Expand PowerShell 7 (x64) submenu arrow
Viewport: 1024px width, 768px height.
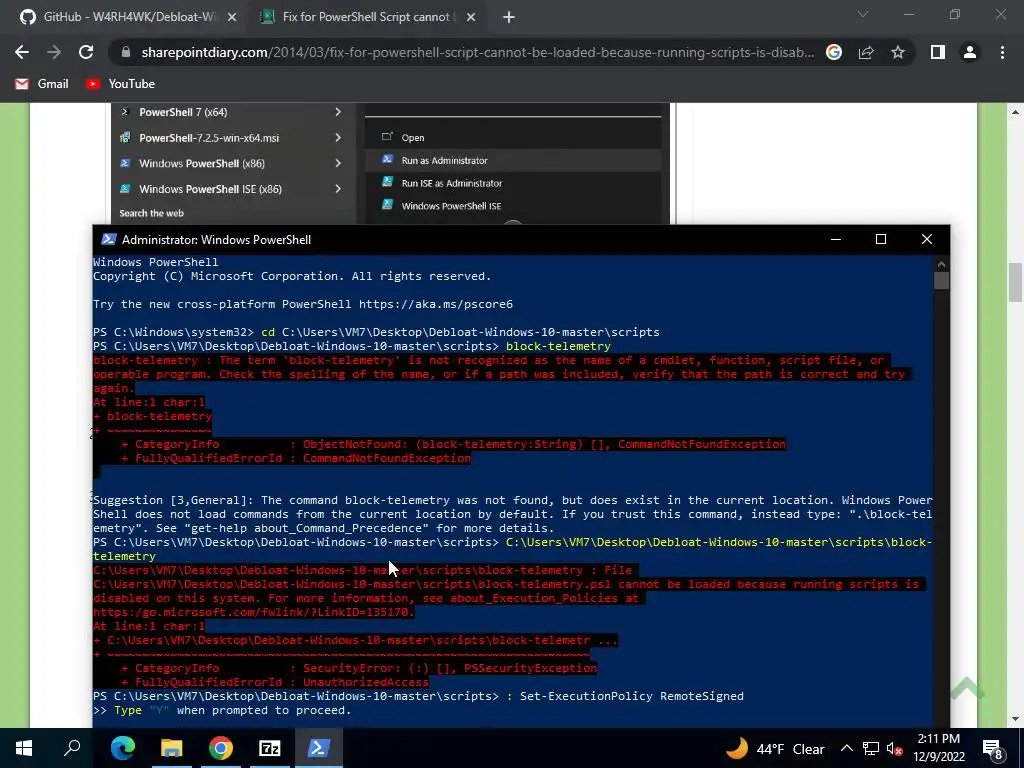(338, 112)
